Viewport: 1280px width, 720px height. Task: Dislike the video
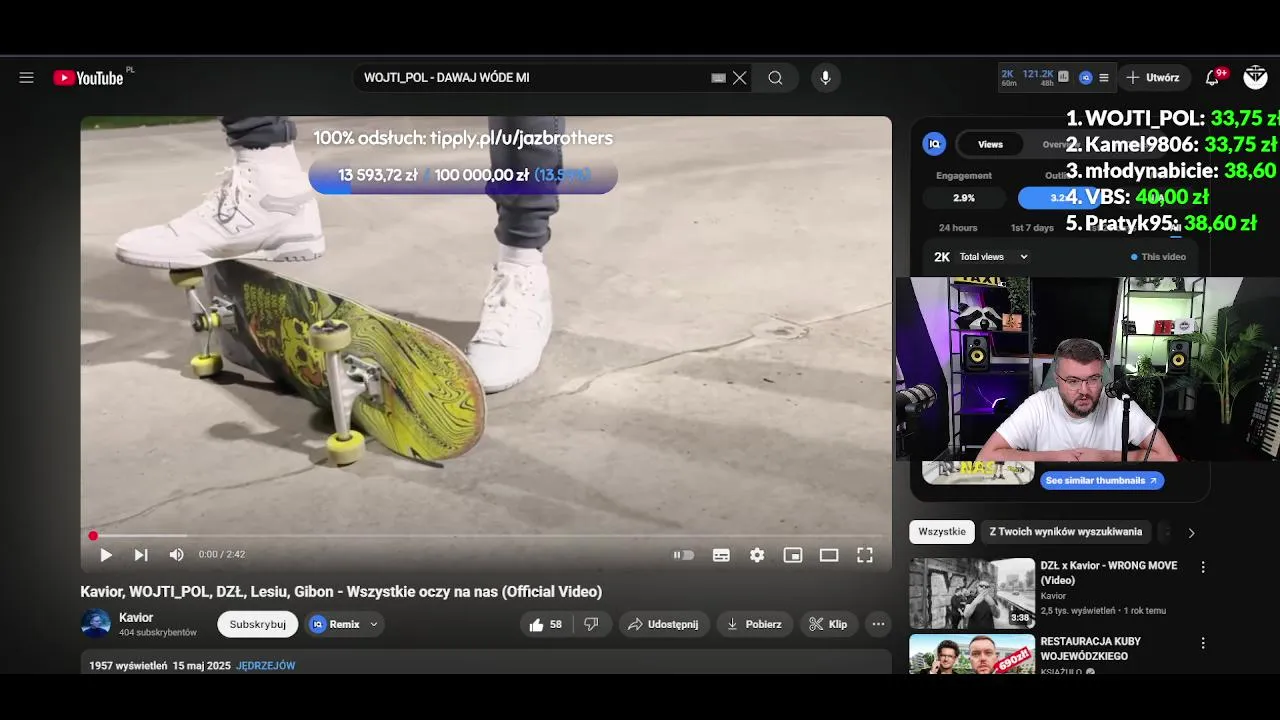pyautogui.click(x=591, y=624)
